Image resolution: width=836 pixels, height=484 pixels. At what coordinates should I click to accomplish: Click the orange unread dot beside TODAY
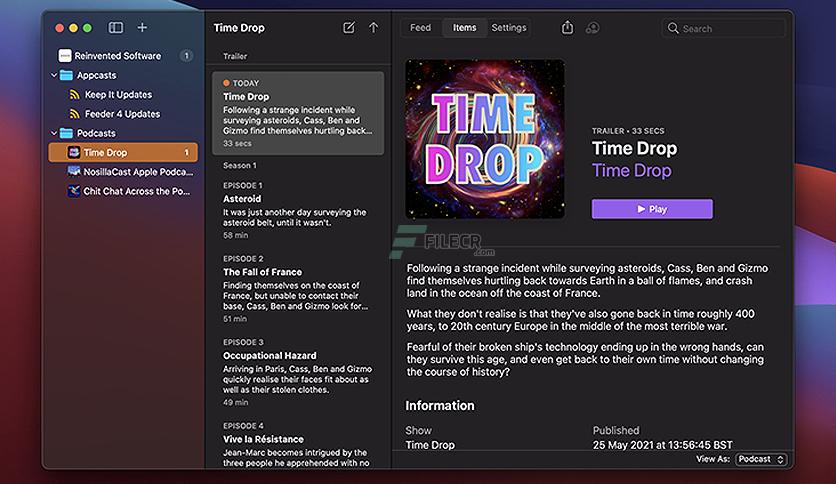coord(226,83)
